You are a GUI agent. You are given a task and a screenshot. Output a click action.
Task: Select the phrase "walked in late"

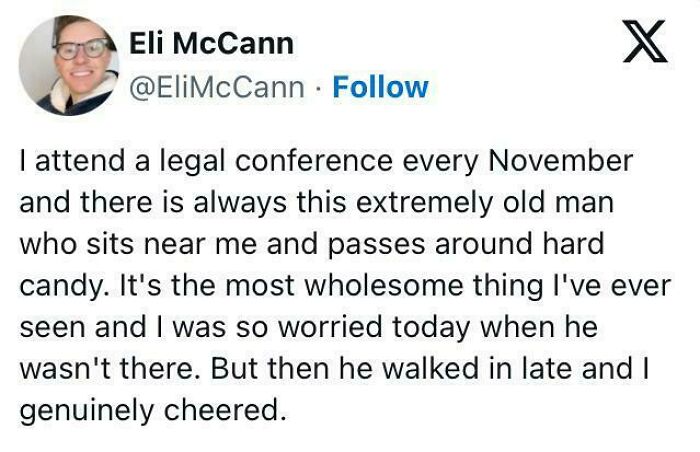491,368
